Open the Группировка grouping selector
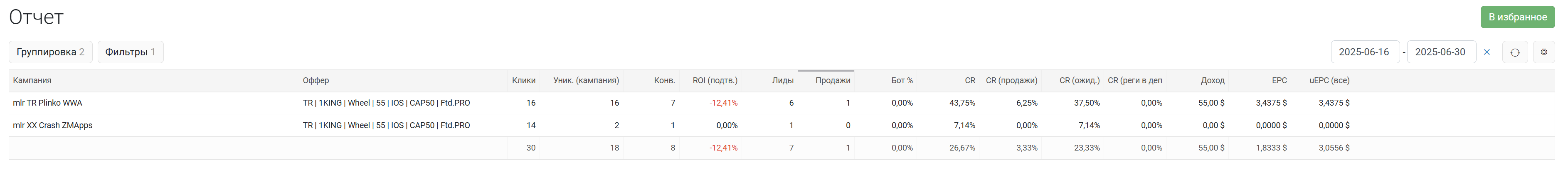The height and width of the screenshot is (173, 1568). 51,52
